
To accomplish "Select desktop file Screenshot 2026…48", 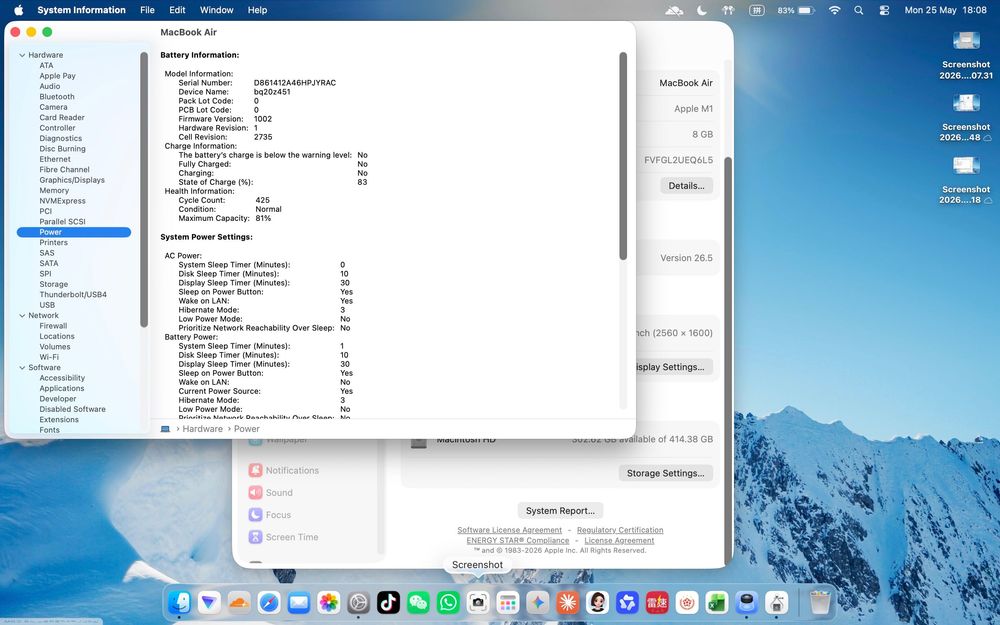I will [966, 118].
